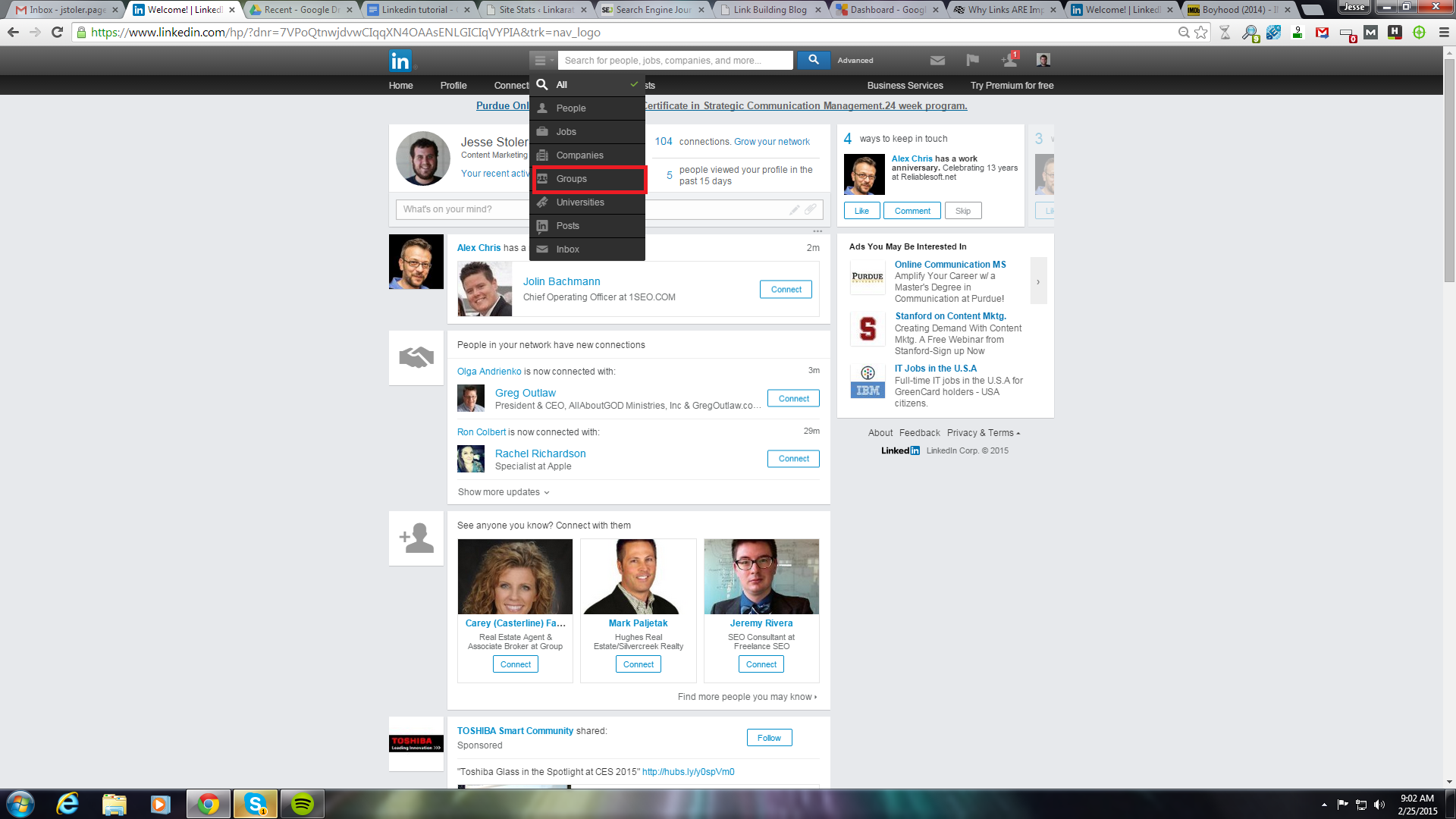1456x819 pixels.
Task: Select Jobs in search category menu
Action: (x=587, y=132)
